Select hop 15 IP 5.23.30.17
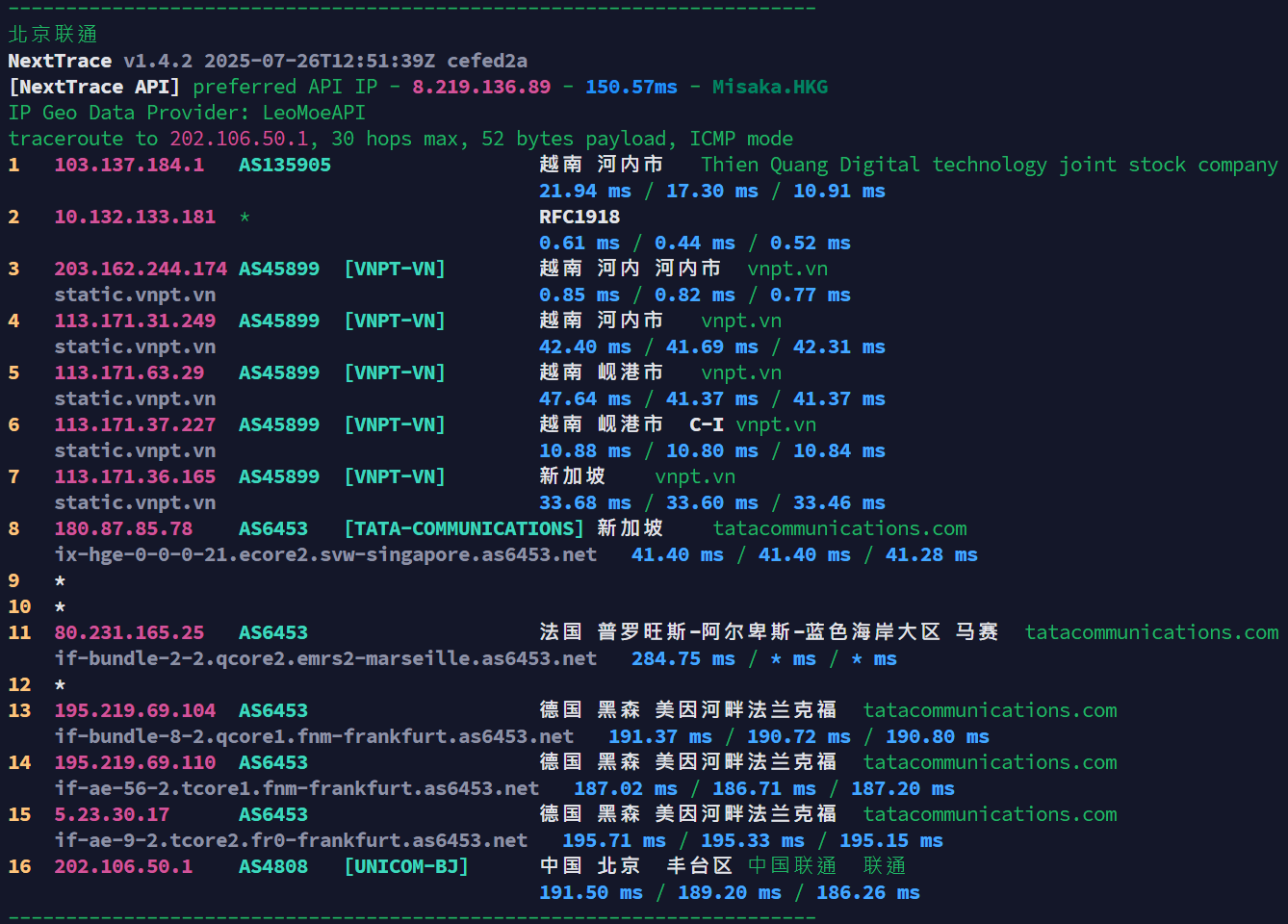 pos(112,814)
